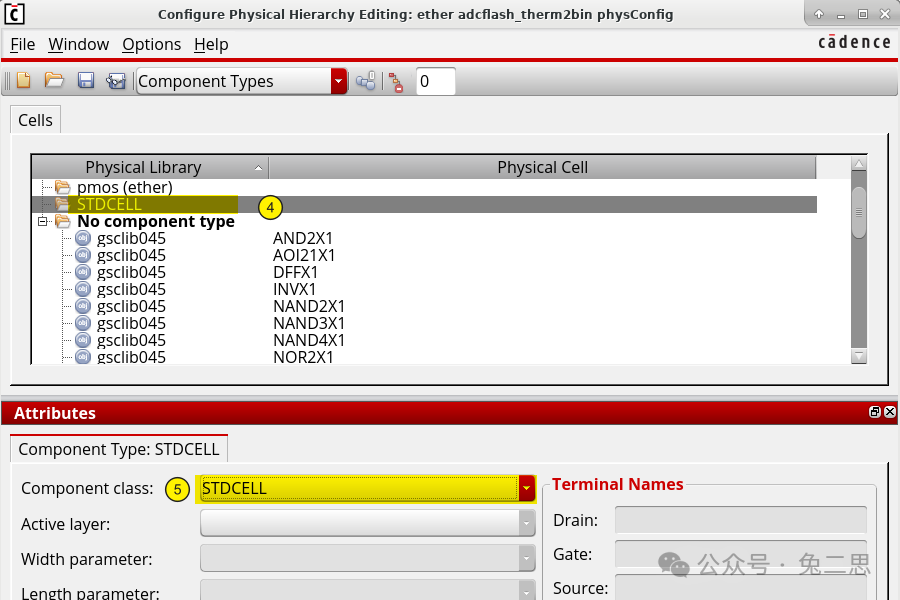Open the File menu
This screenshot has width=900, height=600.
[x=22, y=44]
